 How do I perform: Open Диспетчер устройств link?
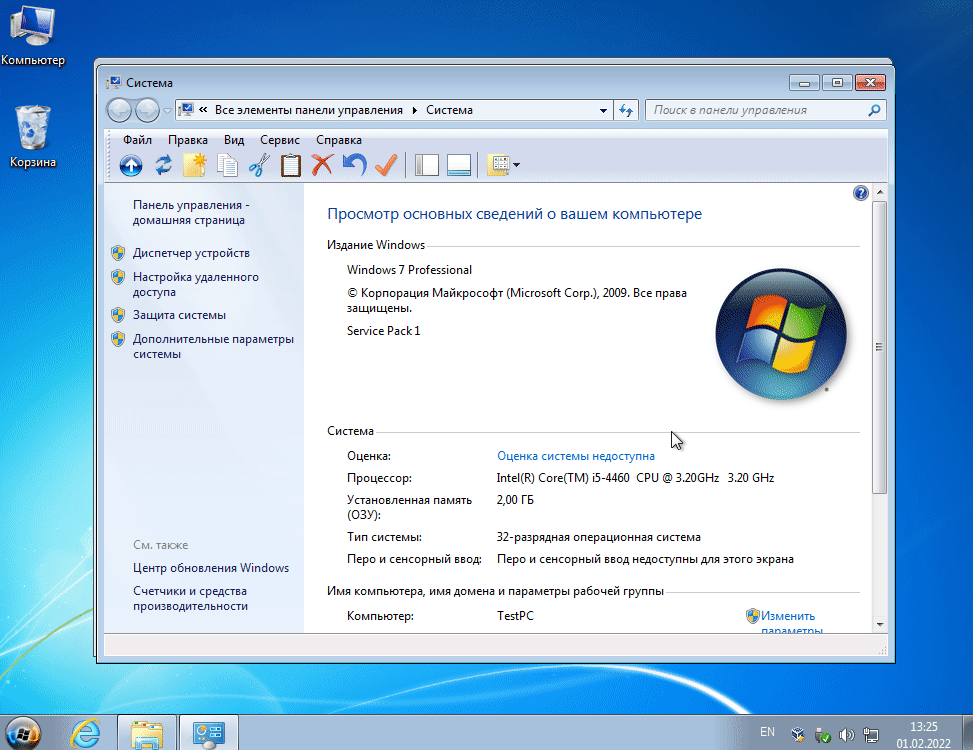point(191,253)
